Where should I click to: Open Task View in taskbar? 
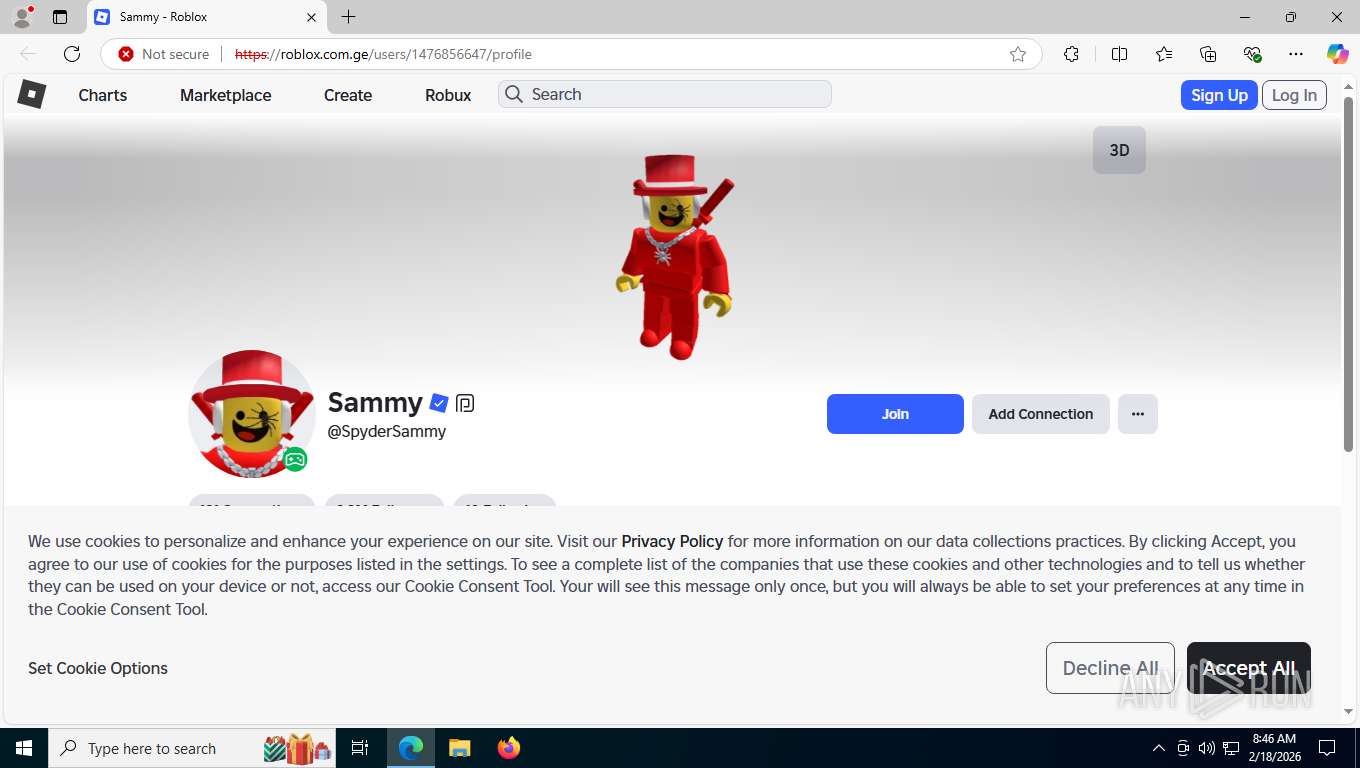click(x=360, y=748)
